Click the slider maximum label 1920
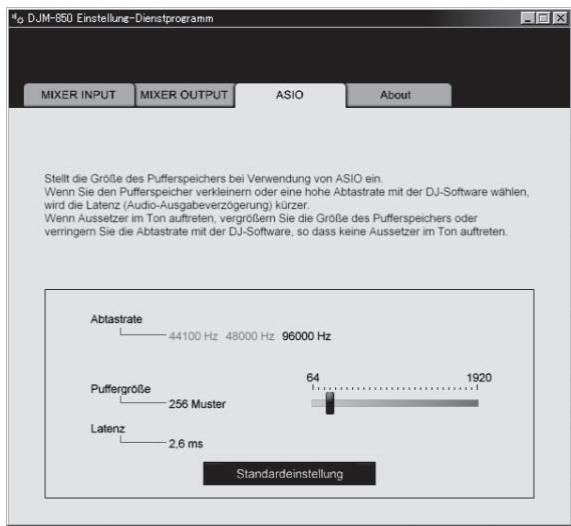 (479, 377)
